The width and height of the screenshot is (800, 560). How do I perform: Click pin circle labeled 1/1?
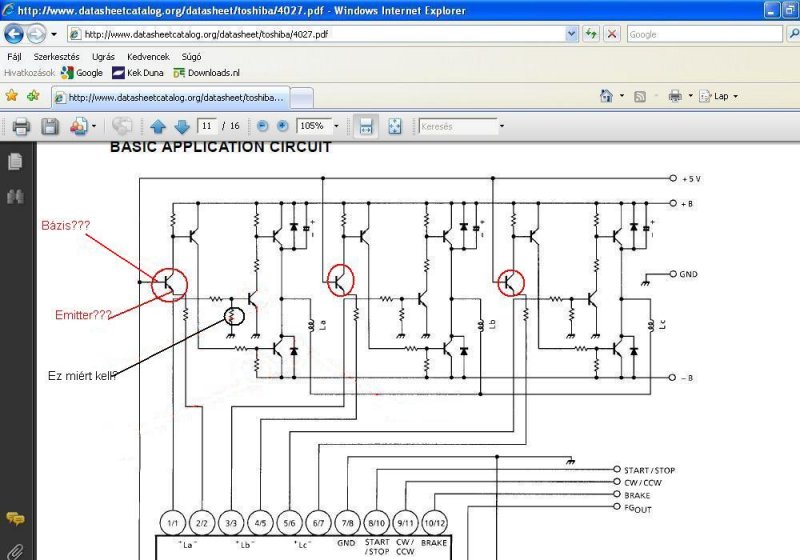coord(172,523)
